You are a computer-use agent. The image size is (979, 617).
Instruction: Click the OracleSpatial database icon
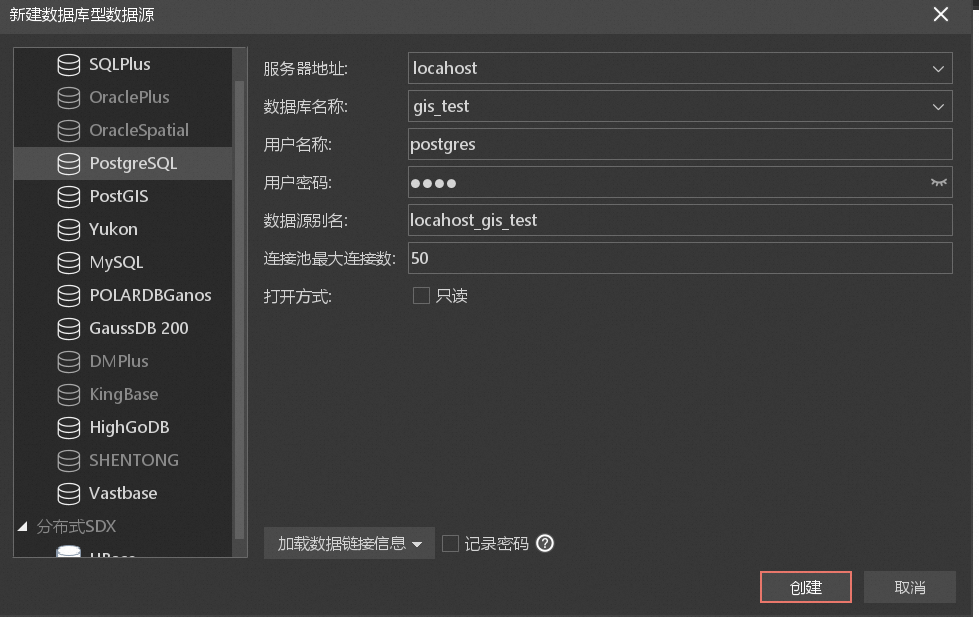pyautogui.click(x=69, y=131)
